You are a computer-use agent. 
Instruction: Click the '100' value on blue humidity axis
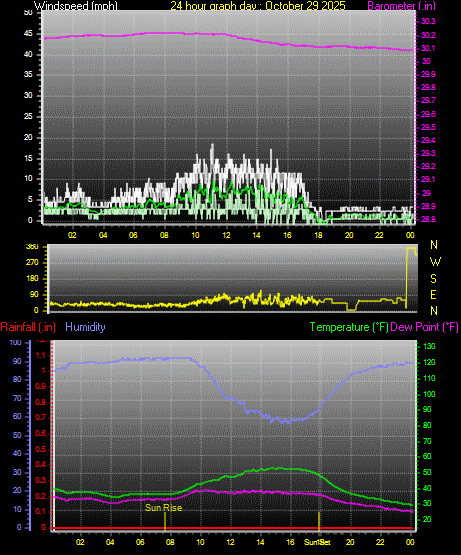[16, 343]
